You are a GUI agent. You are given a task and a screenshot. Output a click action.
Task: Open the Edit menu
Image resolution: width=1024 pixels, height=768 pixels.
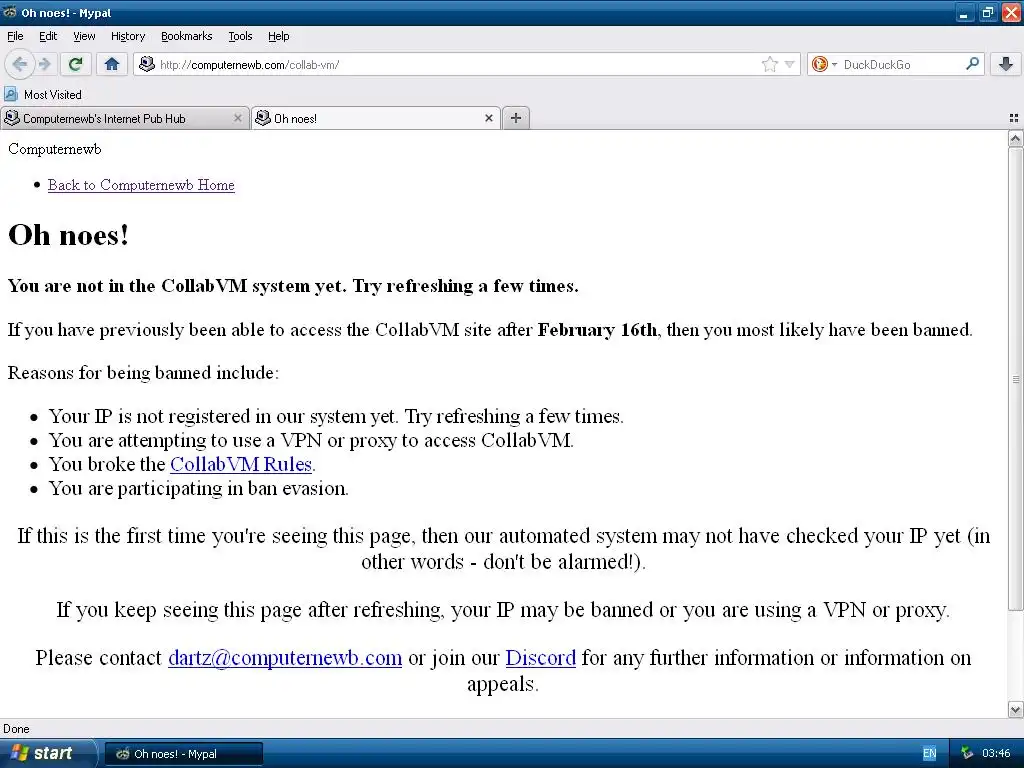48,36
